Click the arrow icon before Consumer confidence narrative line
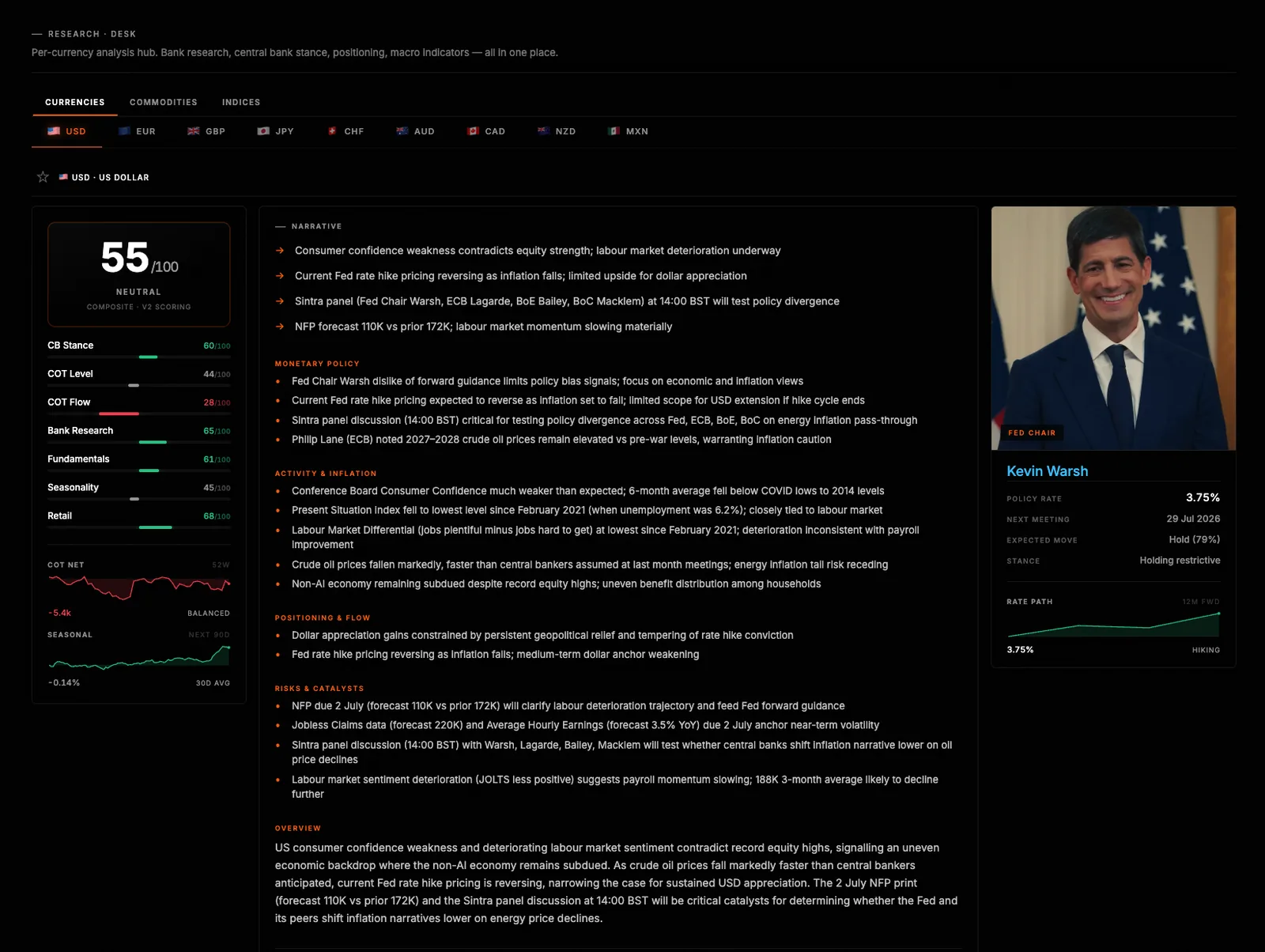Image resolution: width=1265 pixels, height=952 pixels. tap(280, 251)
